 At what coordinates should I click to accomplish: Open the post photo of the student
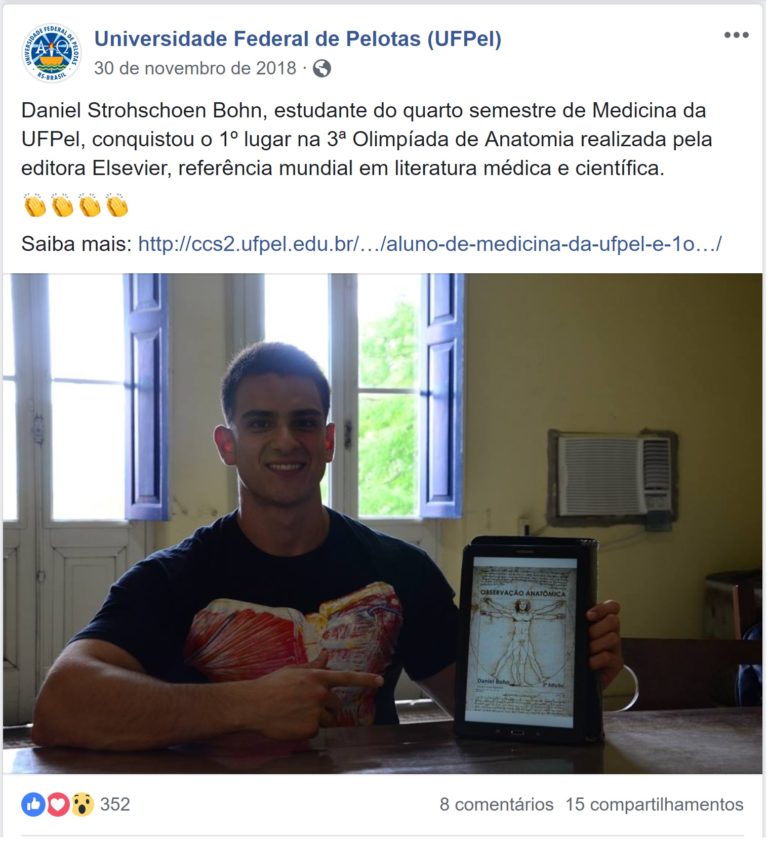pyautogui.click(x=383, y=523)
